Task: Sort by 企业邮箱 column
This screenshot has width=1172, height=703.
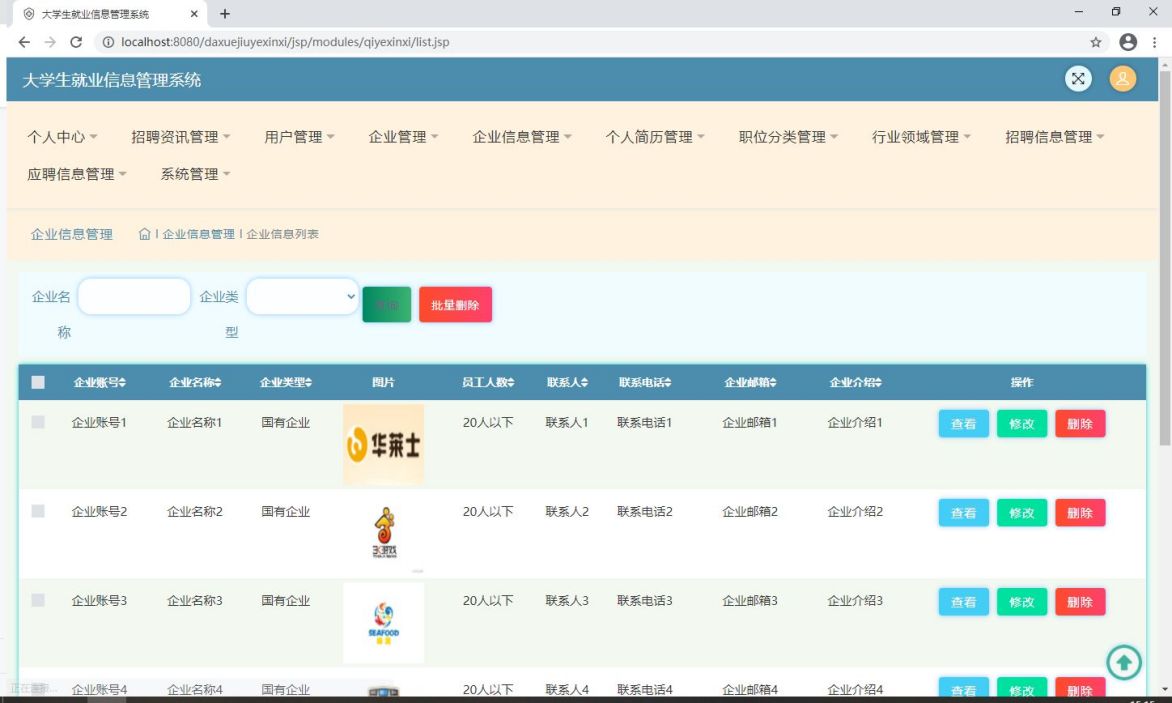Action: point(750,382)
